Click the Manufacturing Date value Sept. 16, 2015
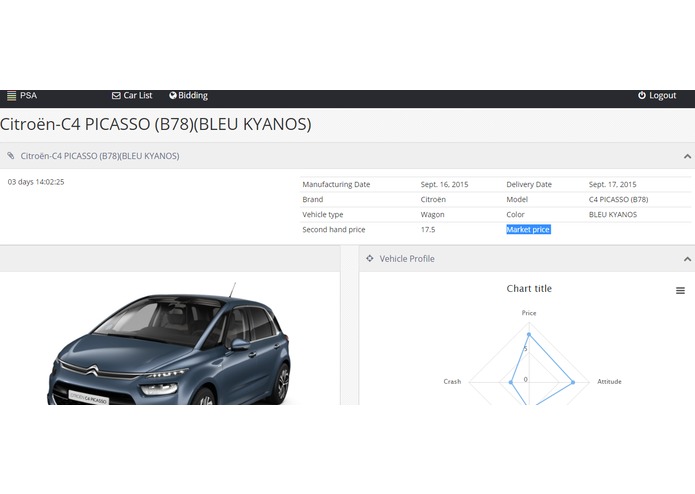 coord(444,184)
